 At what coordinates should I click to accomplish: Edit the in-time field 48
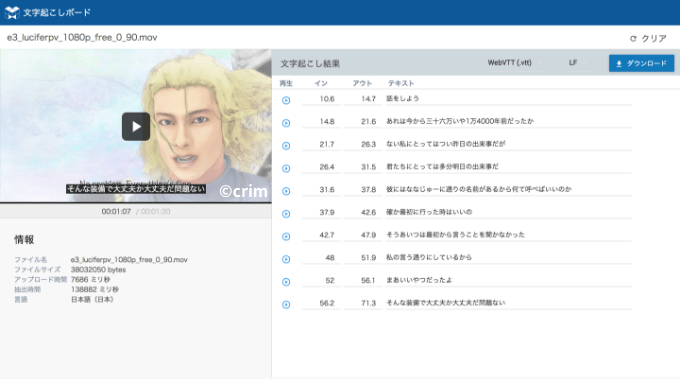(321, 258)
